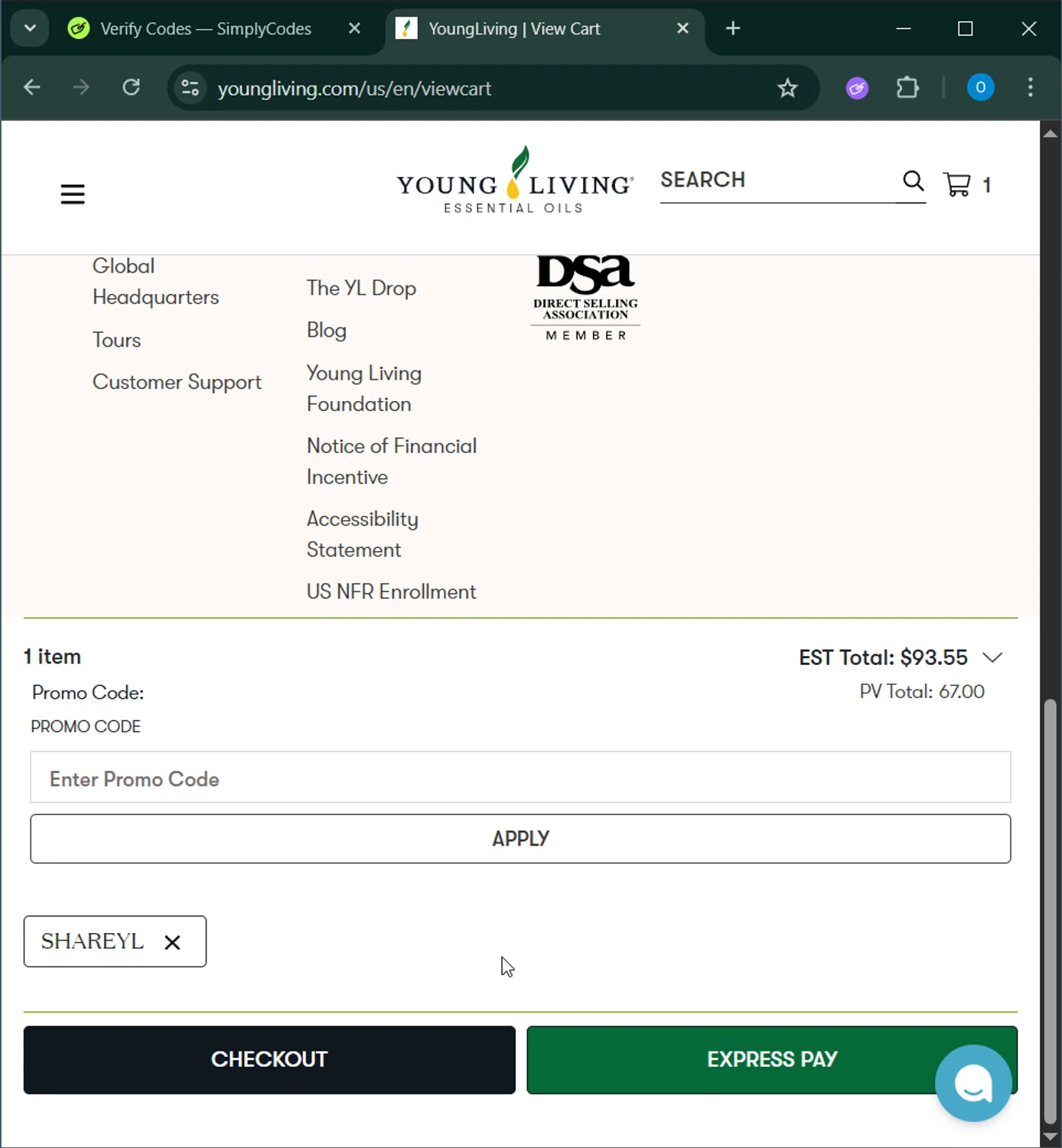Click the PV Total: 67.00 text
Image resolution: width=1062 pixels, height=1148 pixels.
pyautogui.click(x=922, y=692)
